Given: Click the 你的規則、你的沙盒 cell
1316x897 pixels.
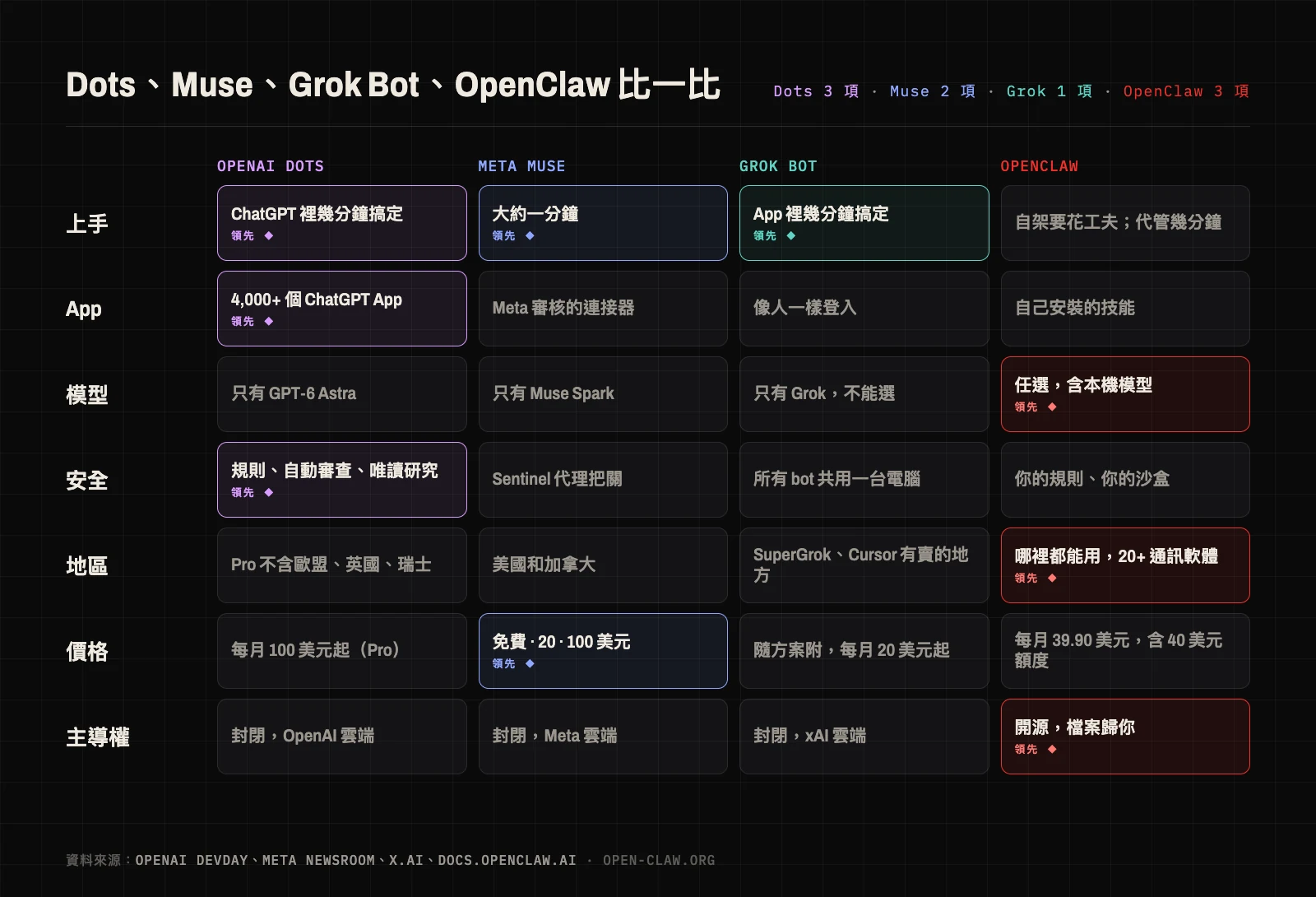Looking at the screenshot, I should (x=1125, y=480).
